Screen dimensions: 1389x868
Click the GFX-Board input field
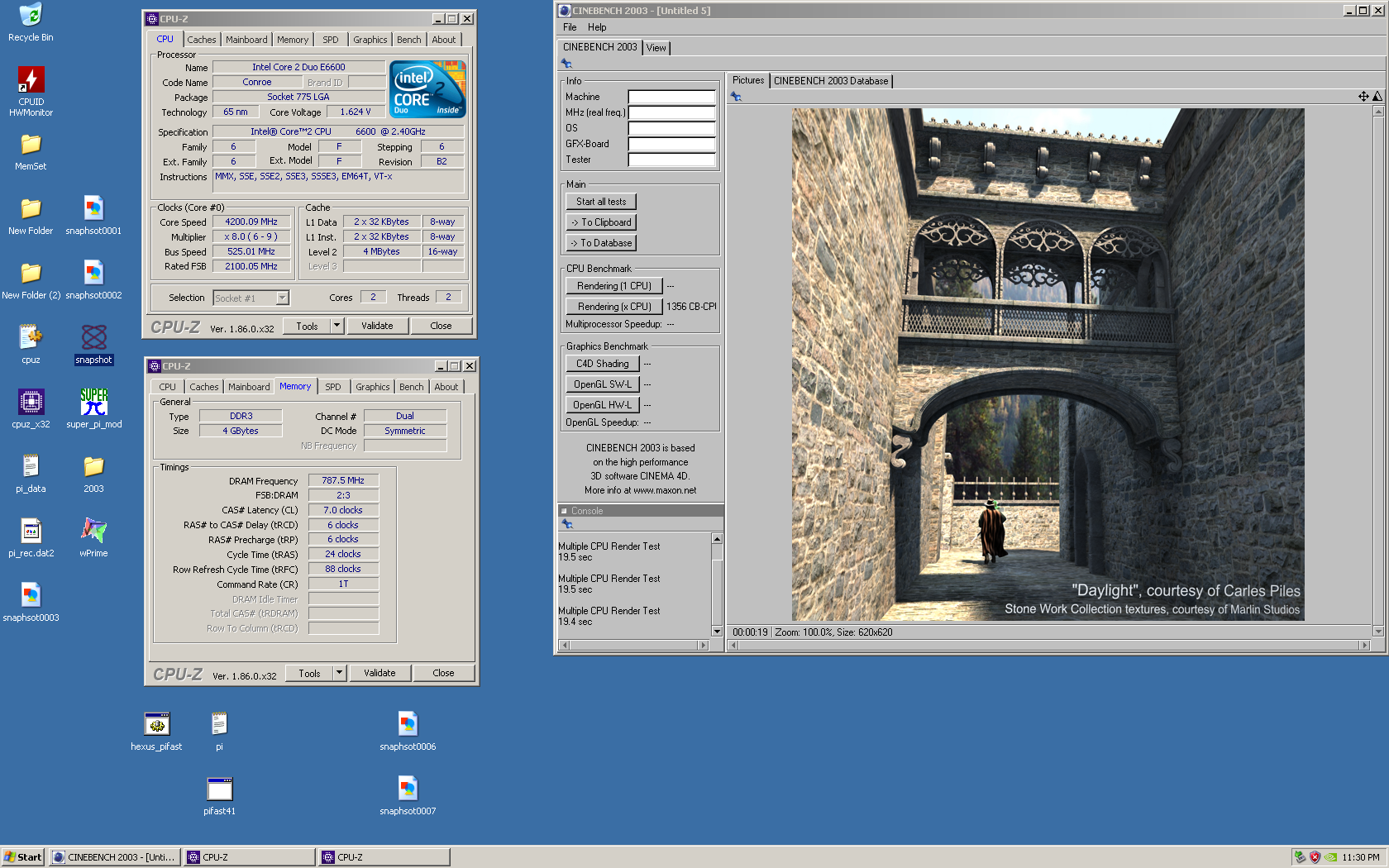(671, 144)
